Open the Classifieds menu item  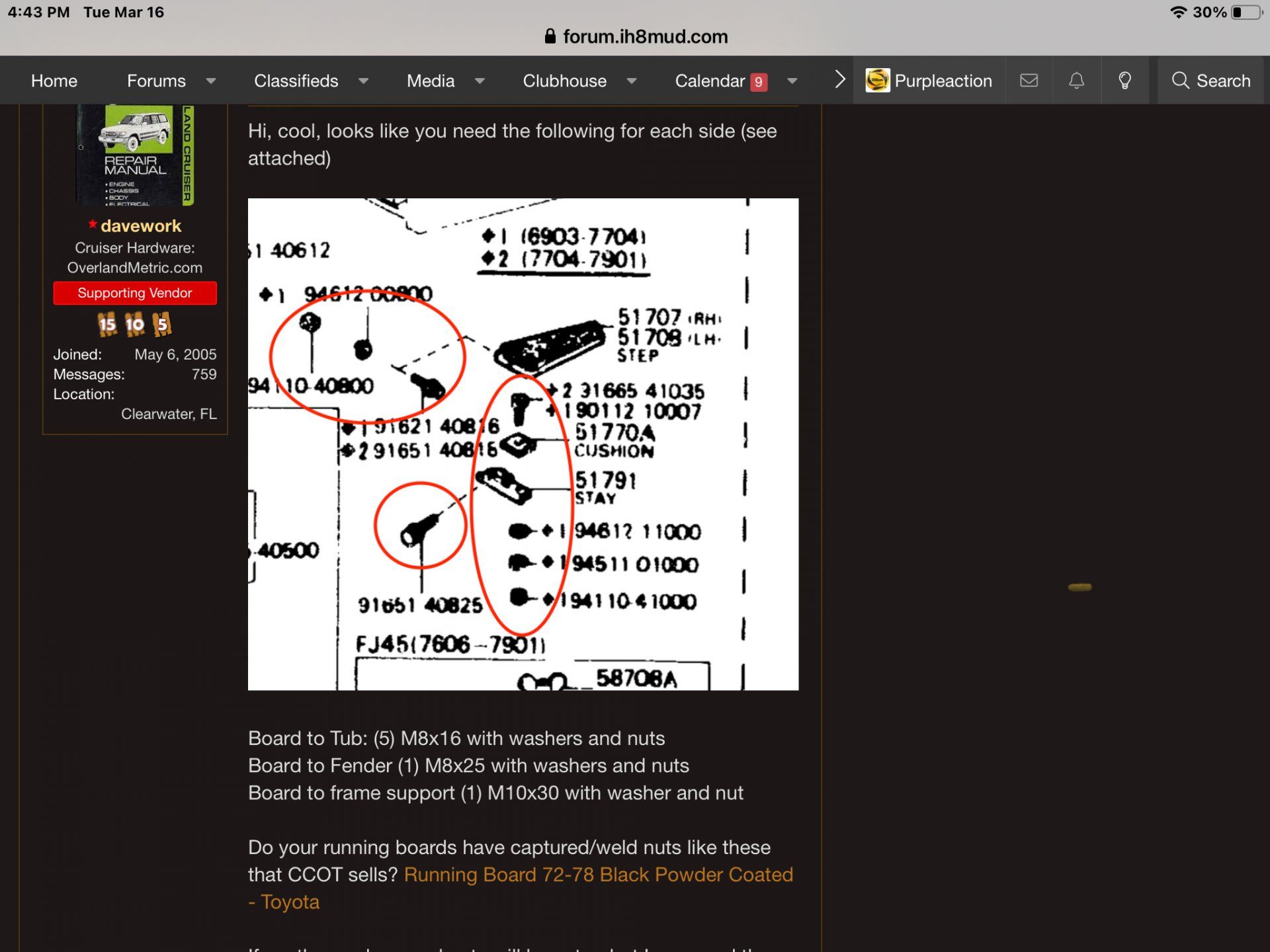click(x=296, y=81)
